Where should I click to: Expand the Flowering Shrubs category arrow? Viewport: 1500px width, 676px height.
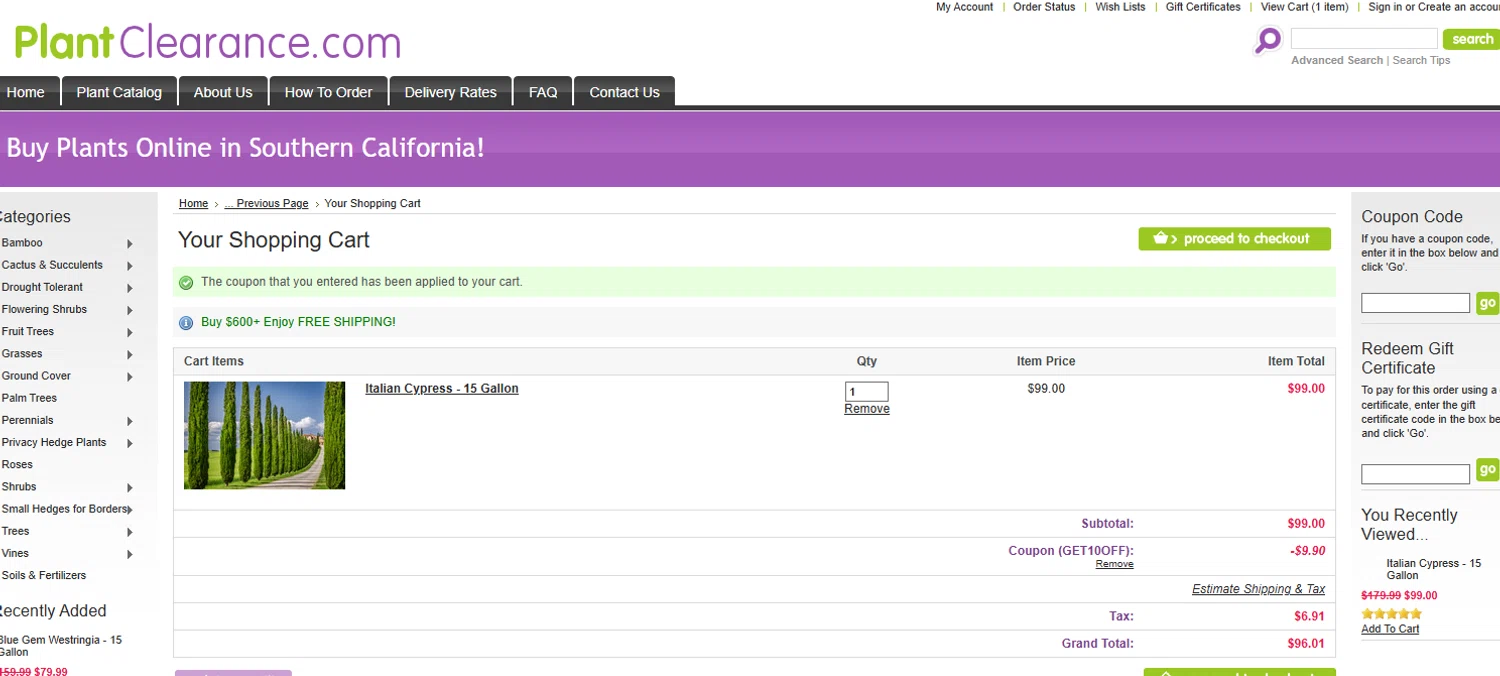click(x=130, y=310)
